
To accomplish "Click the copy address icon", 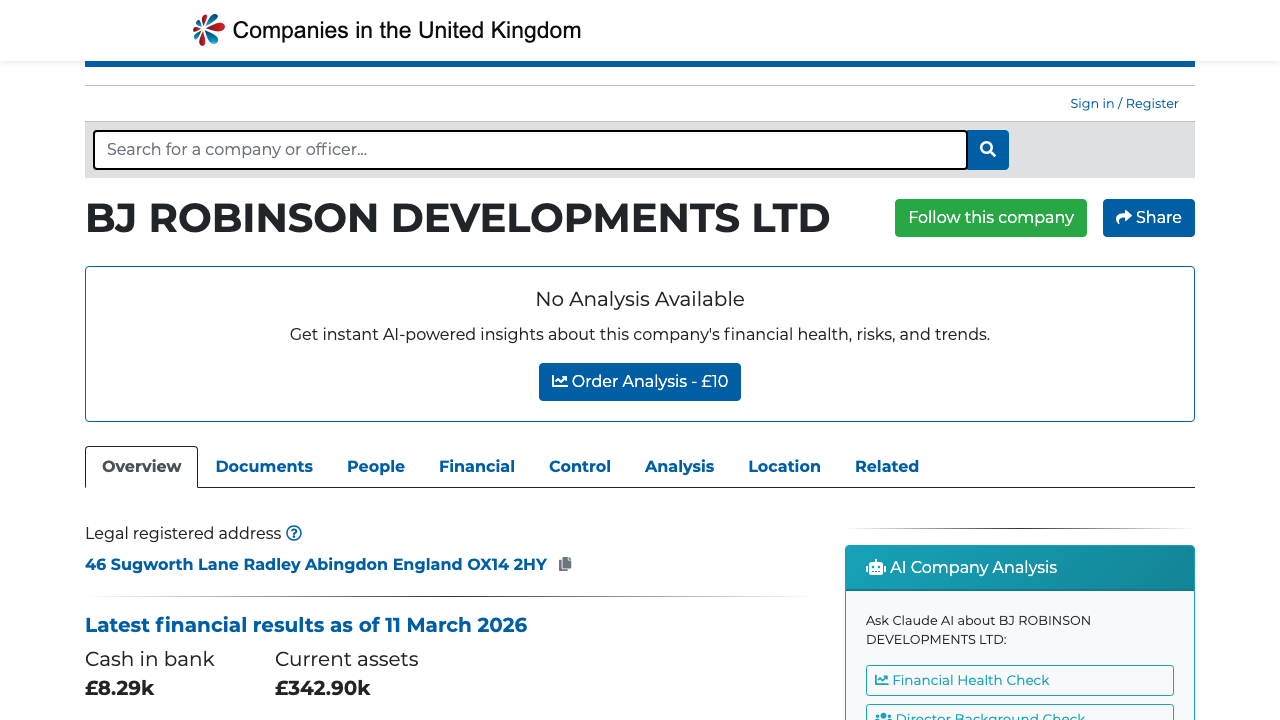I will point(564,563).
